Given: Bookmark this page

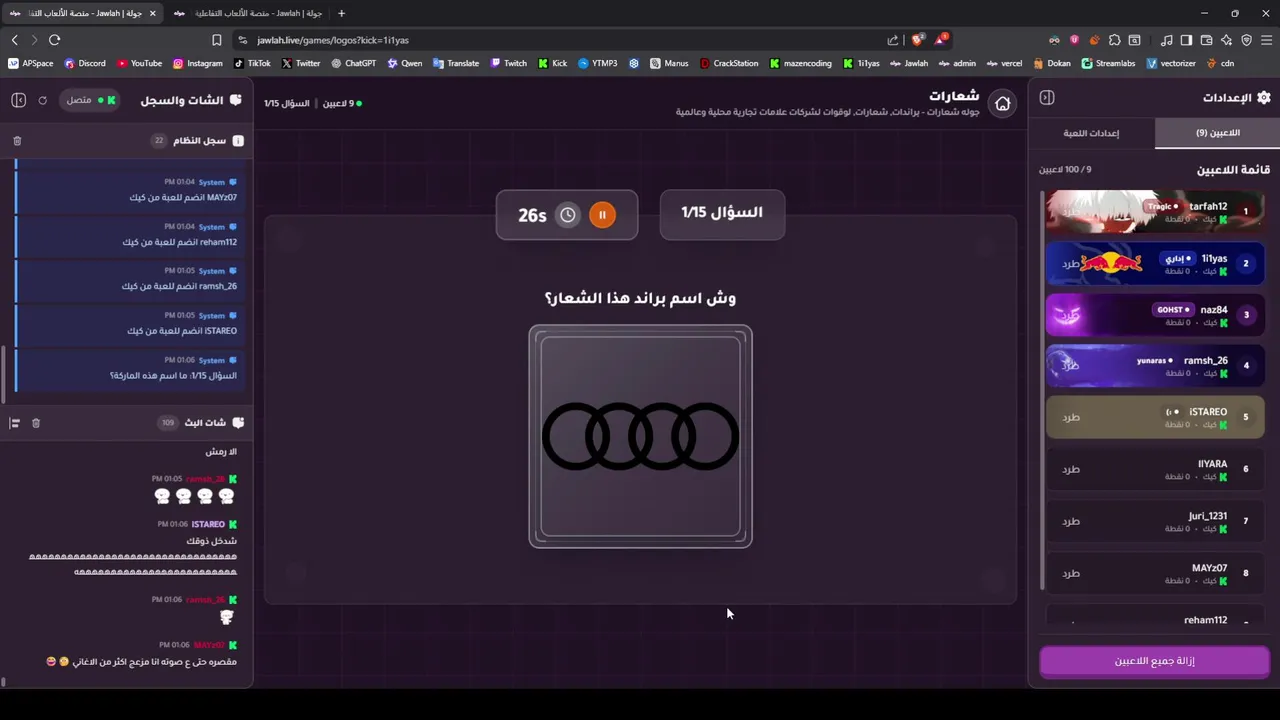Looking at the screenshot, I should pos(216,40).
